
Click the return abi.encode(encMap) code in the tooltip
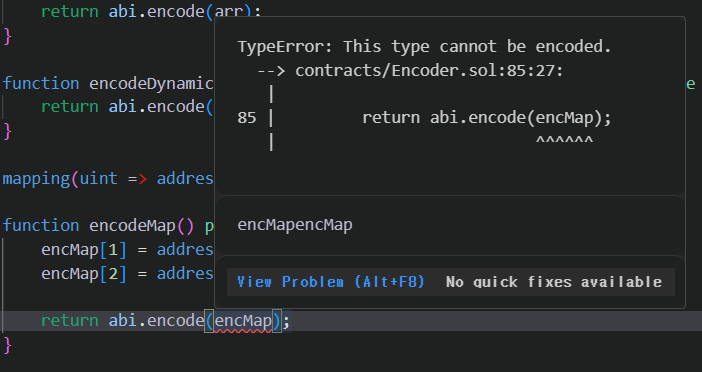[x=487, y=118]
